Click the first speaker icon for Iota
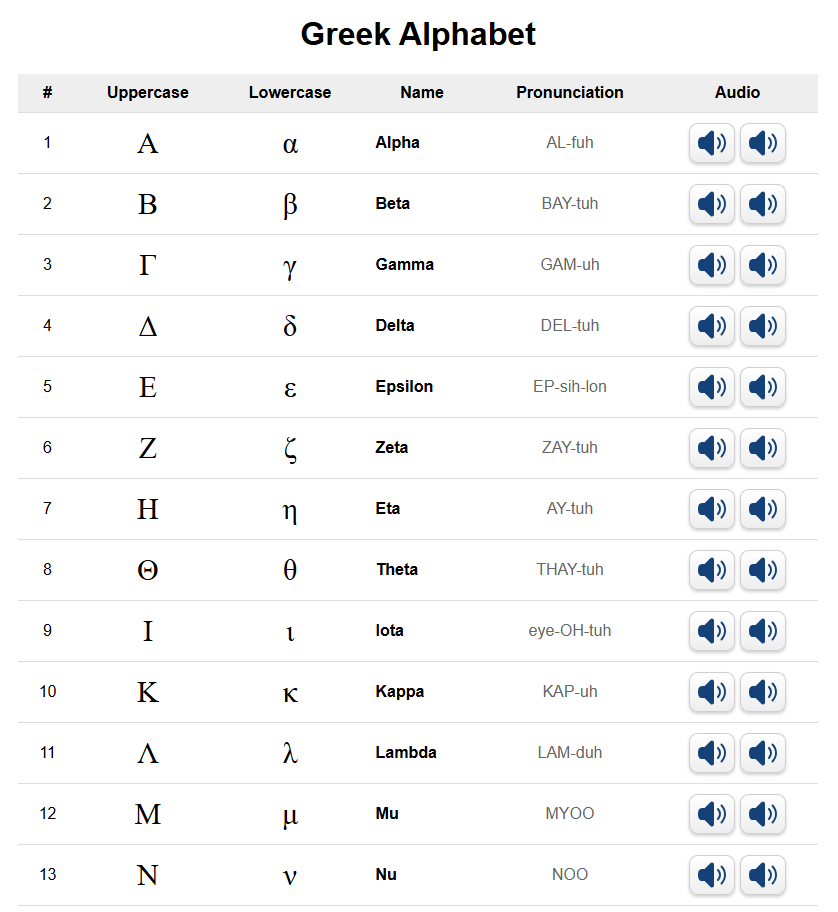Screen dimensions: 838x912 point(711,631)
